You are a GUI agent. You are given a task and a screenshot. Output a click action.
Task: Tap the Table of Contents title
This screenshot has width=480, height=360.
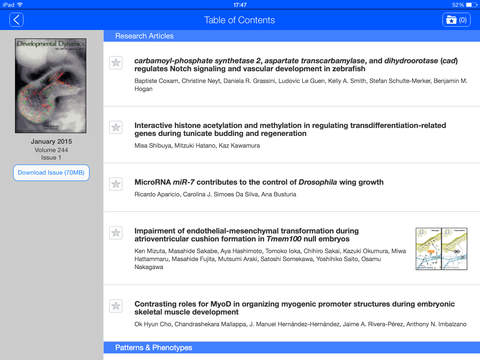(240, 20)
